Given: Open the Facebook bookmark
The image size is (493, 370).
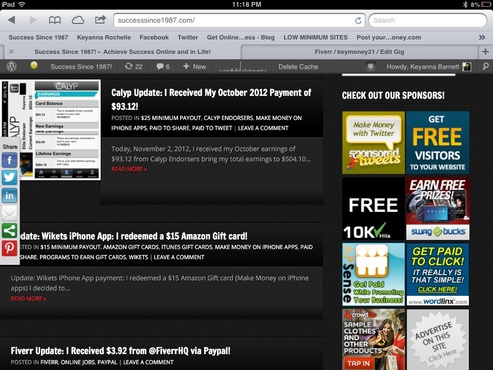Looking at the screenshot, I should point(154,37).
